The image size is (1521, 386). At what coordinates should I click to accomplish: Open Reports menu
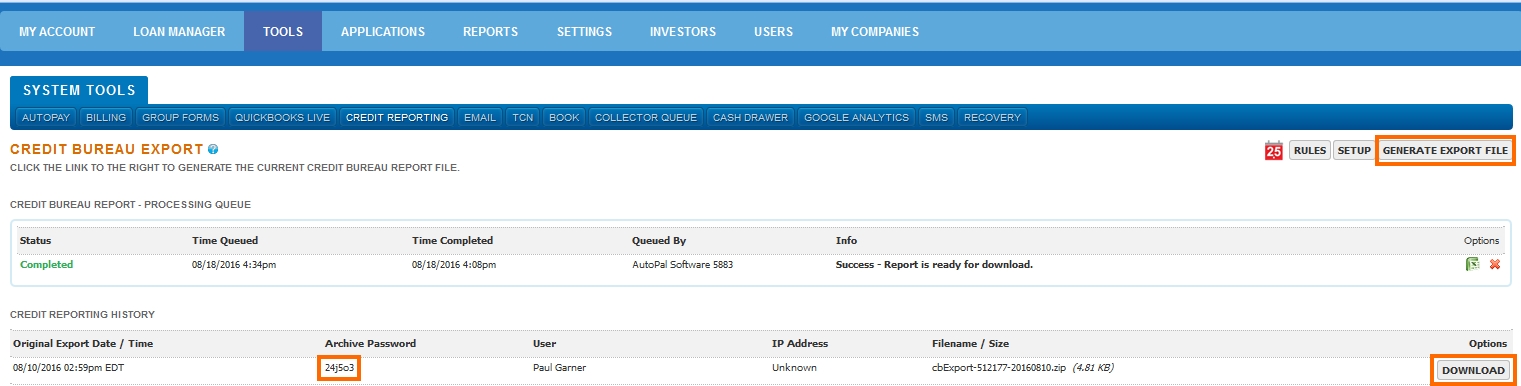[490, 32]
